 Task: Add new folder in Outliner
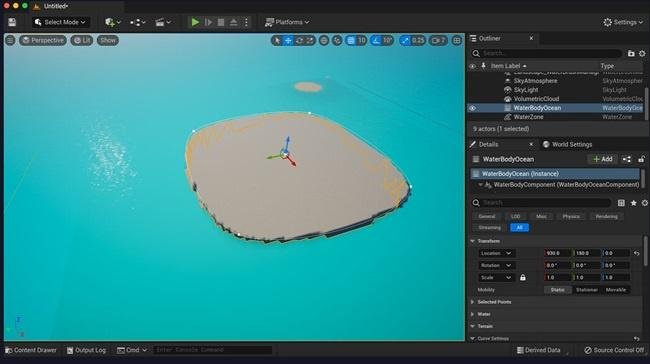click(x=631, y=53)
